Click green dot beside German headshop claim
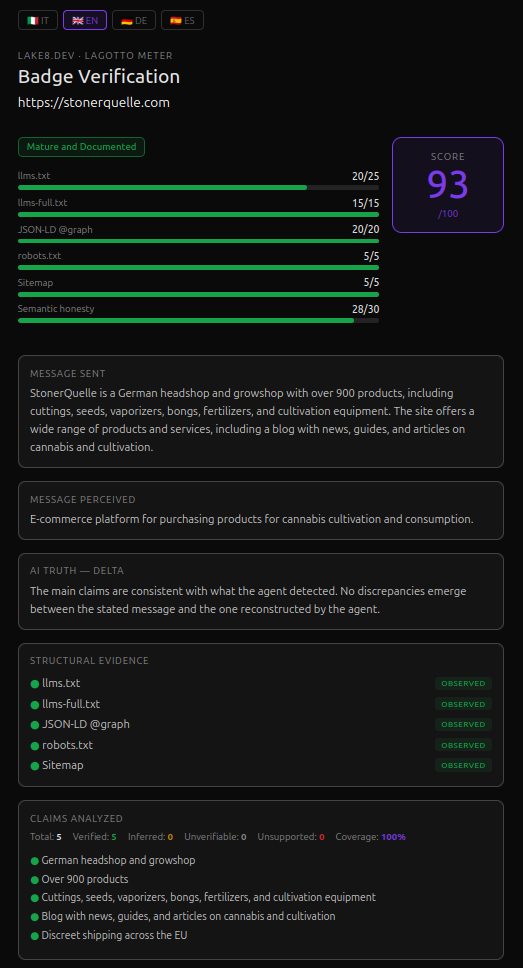 point(35,861)
